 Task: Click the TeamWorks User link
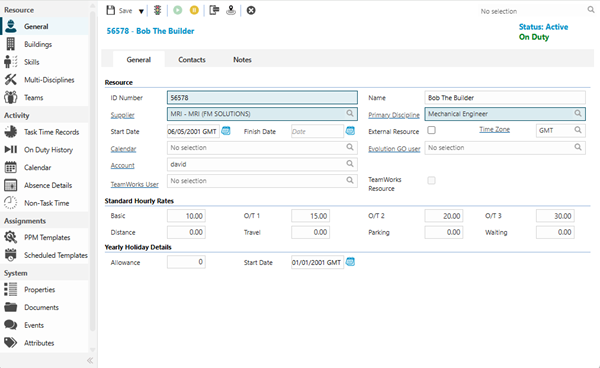(x=134, y=184)
